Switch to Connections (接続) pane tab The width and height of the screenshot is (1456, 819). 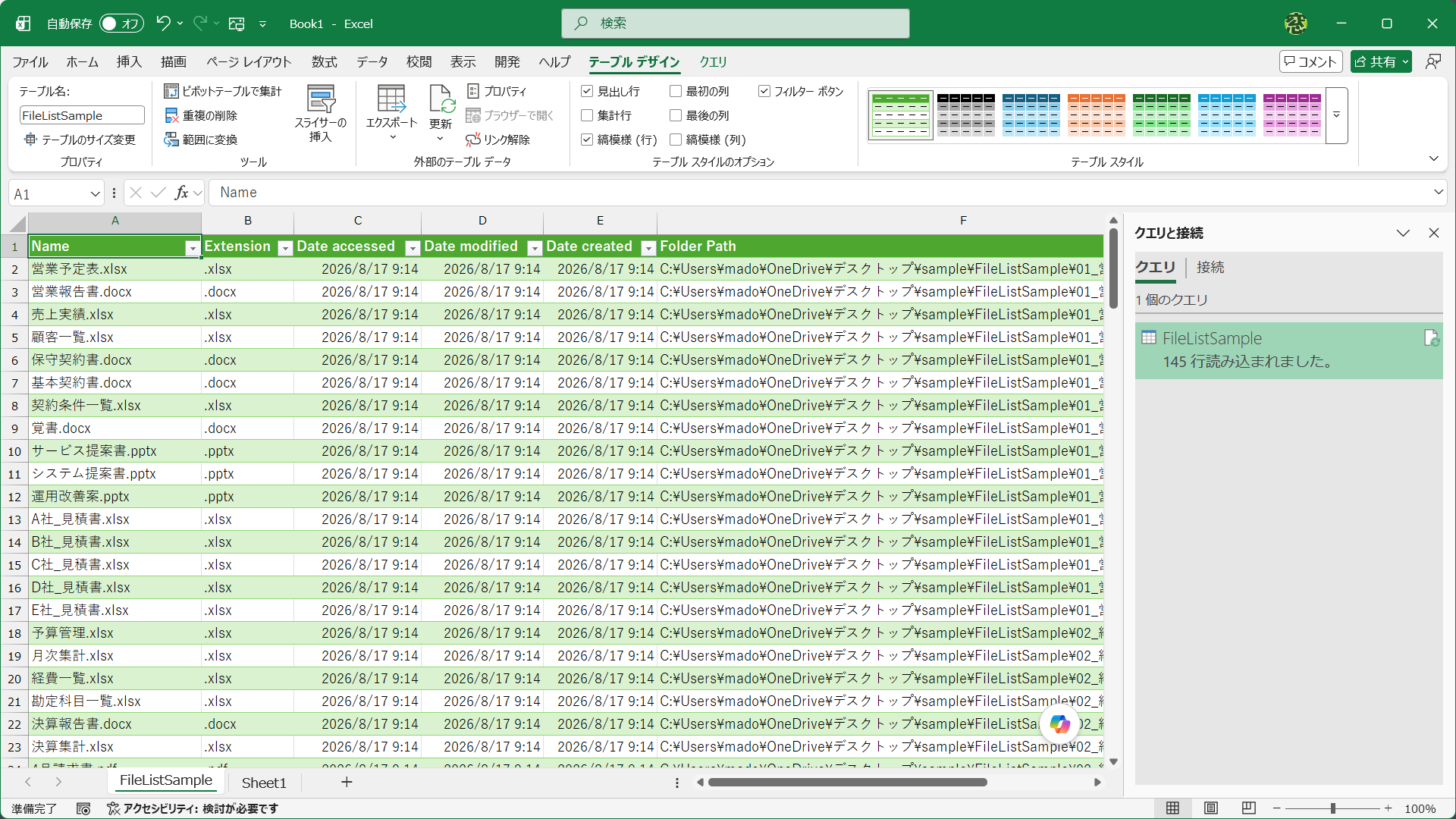point(1210,267)
